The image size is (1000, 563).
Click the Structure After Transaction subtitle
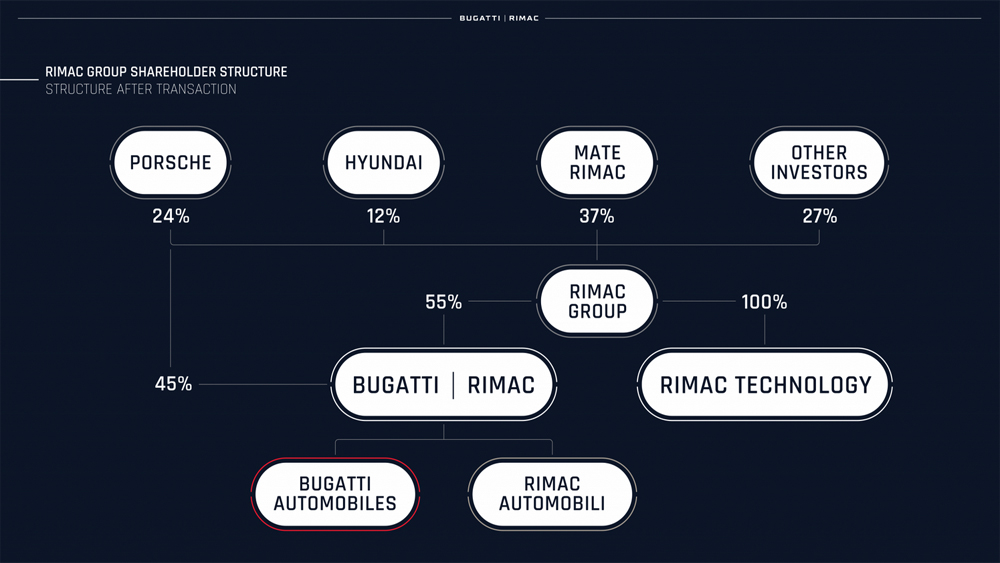click(x=140, y=89)
